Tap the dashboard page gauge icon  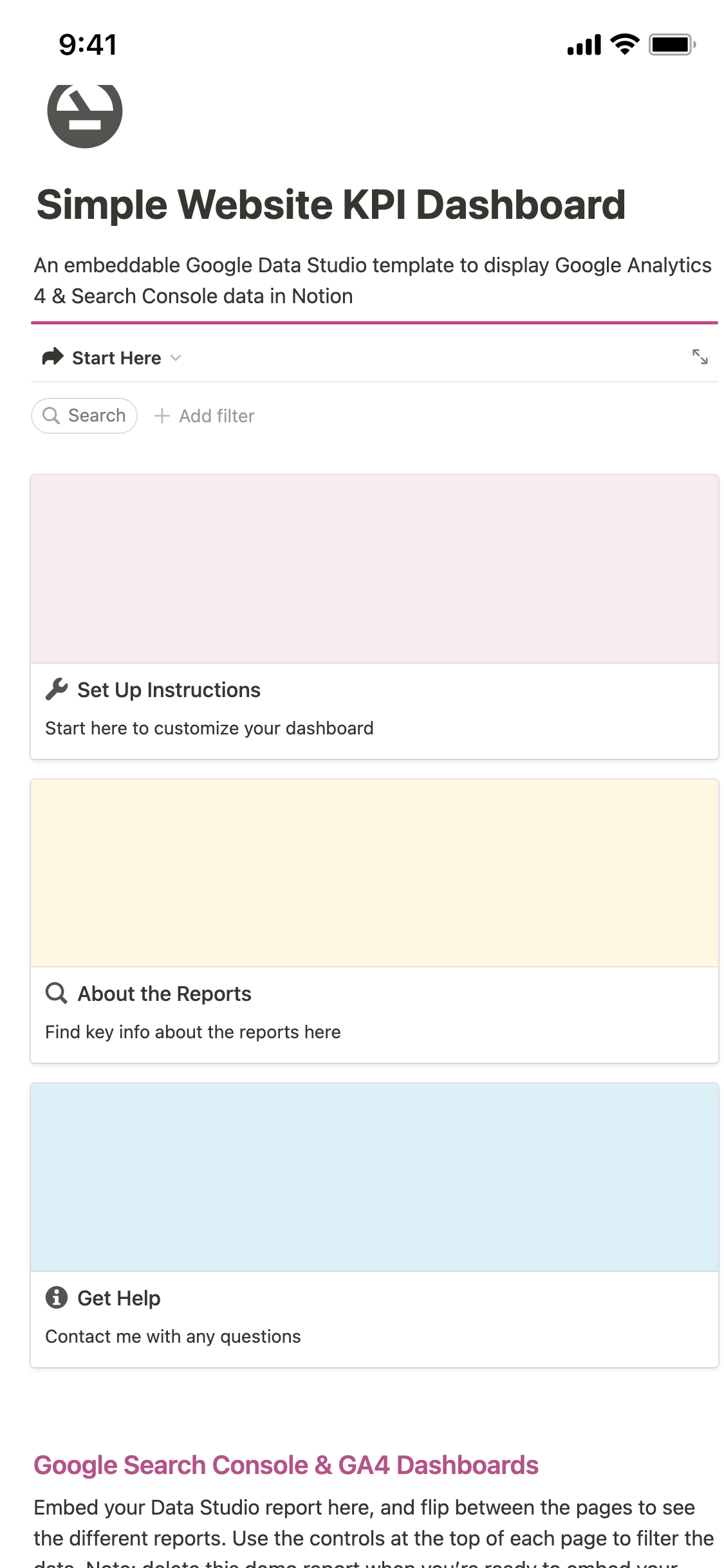coord(84,115)
